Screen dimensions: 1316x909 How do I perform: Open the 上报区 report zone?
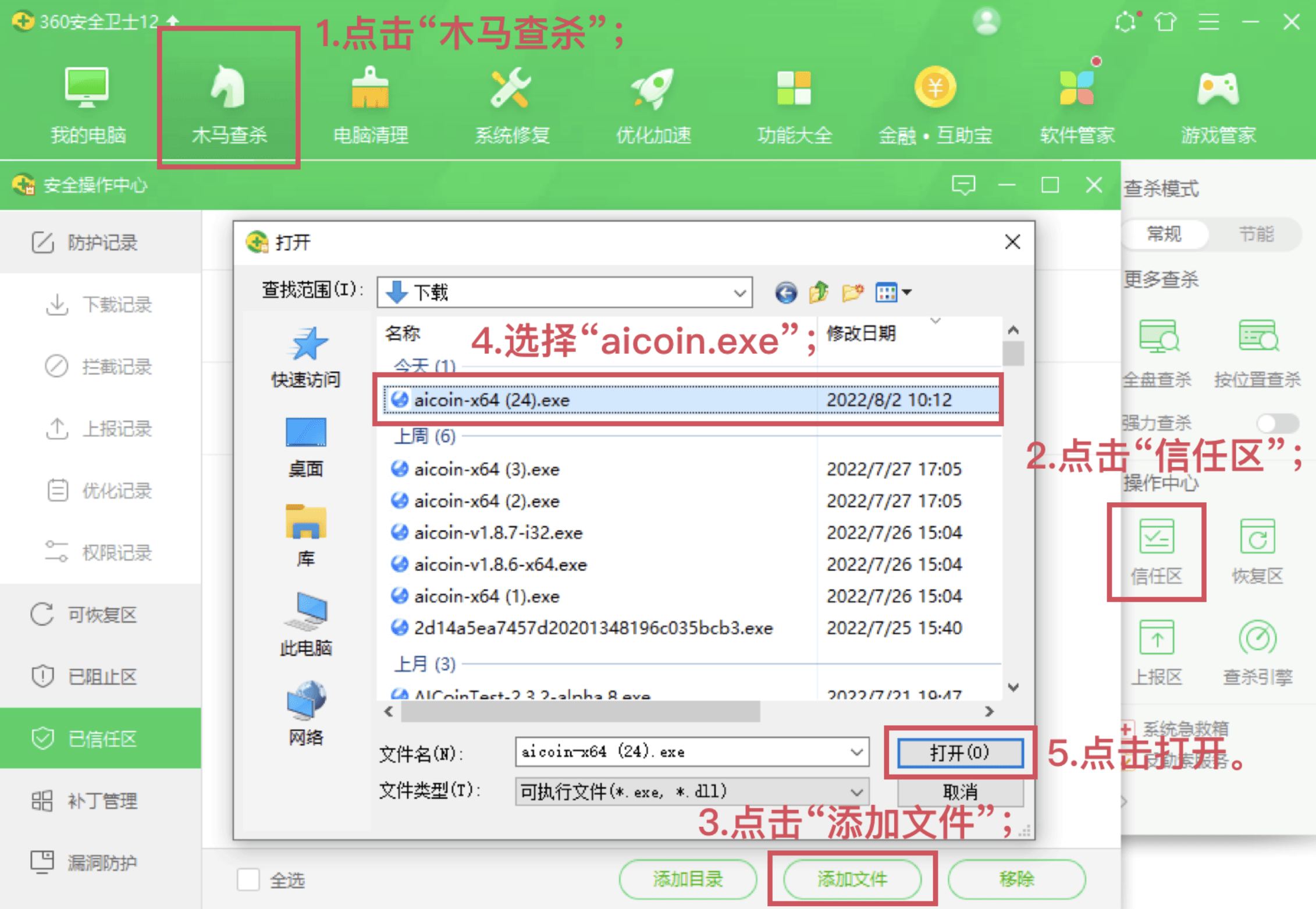click(1157, 652)
